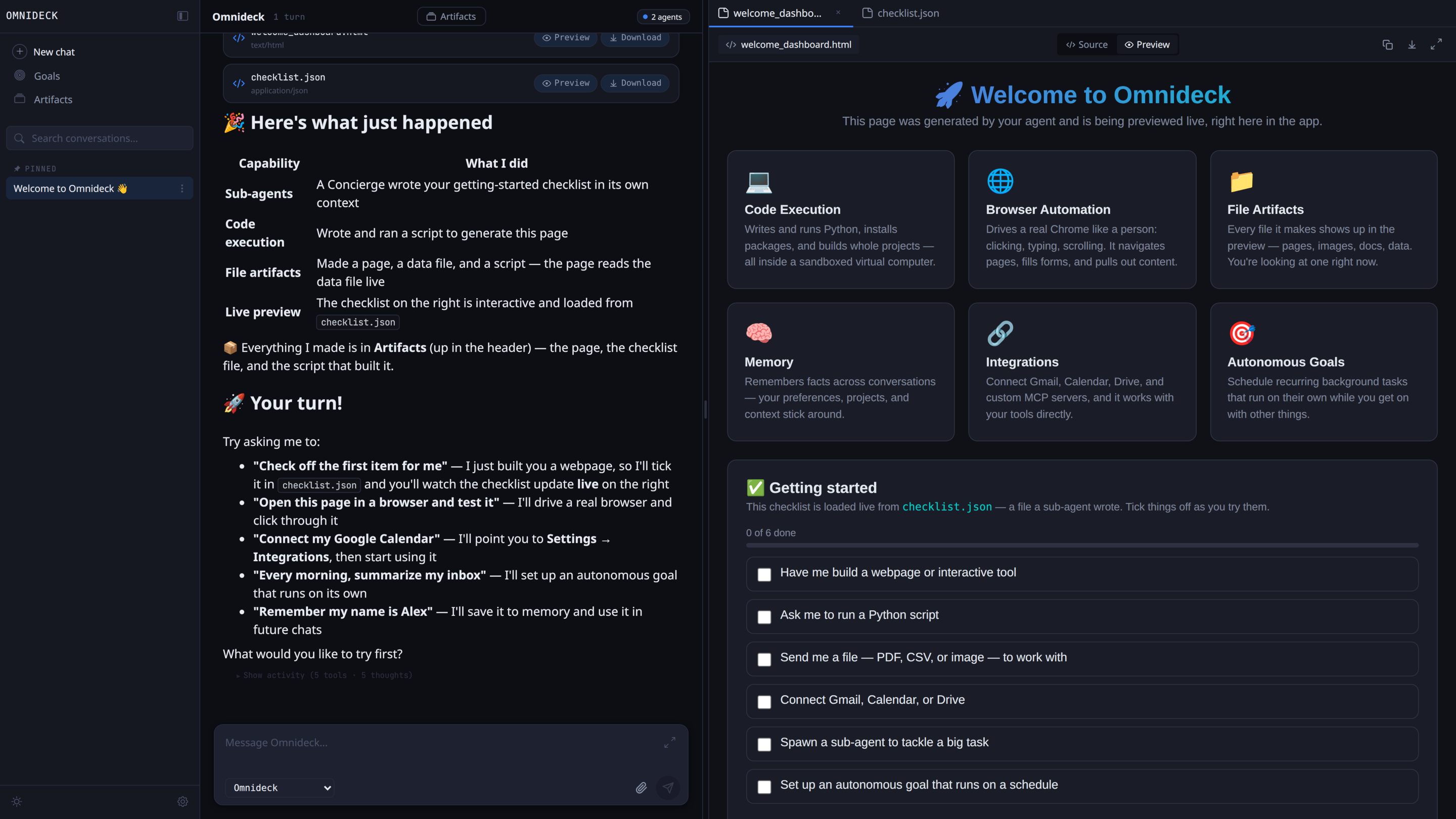The width and height of the screenshot is (1456, 819).
Task: Tick 'Have me build a webpage or interactive tool'
Action: [x=764, y=575]
